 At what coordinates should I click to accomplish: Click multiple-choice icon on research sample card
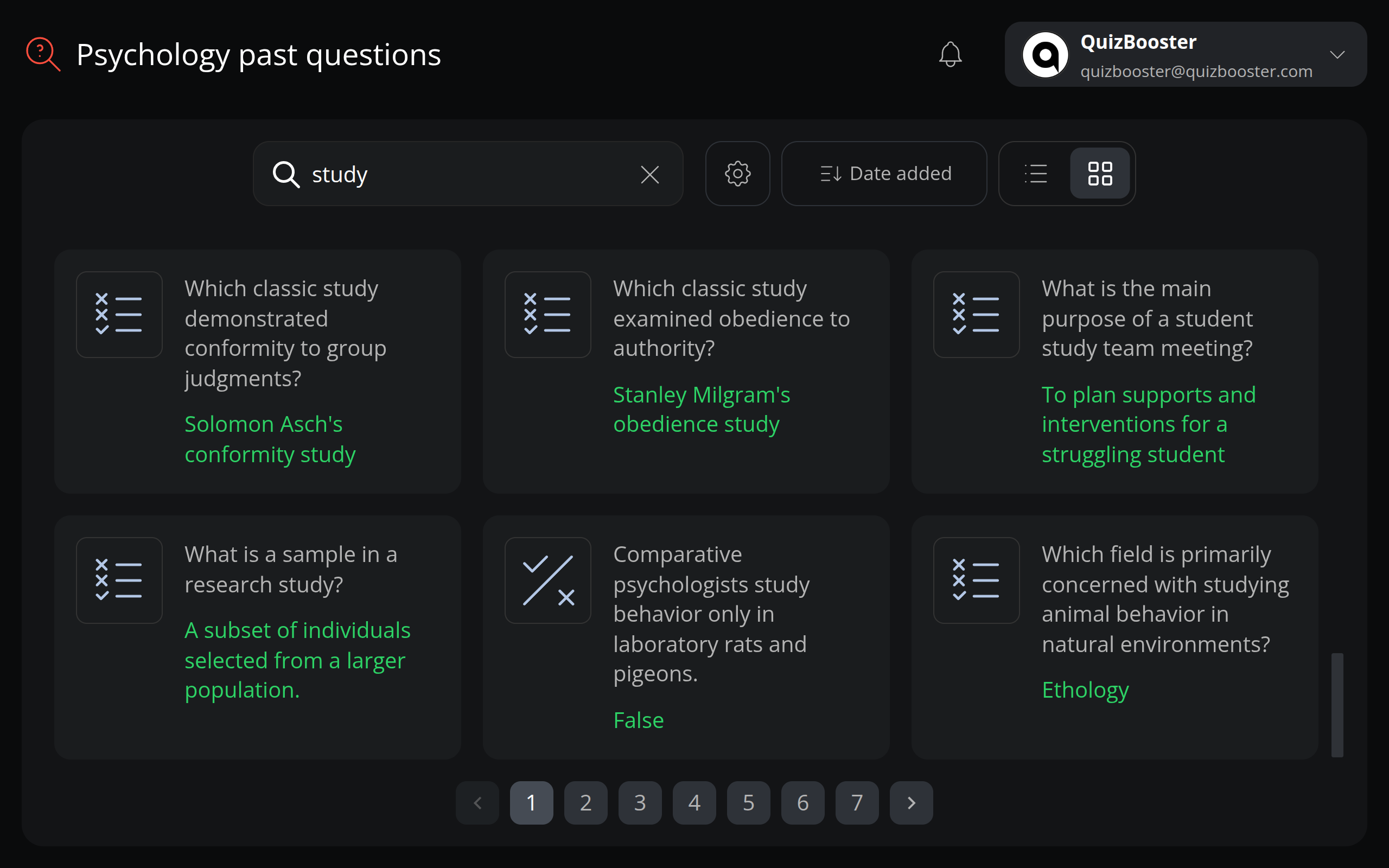coord(119,580)
